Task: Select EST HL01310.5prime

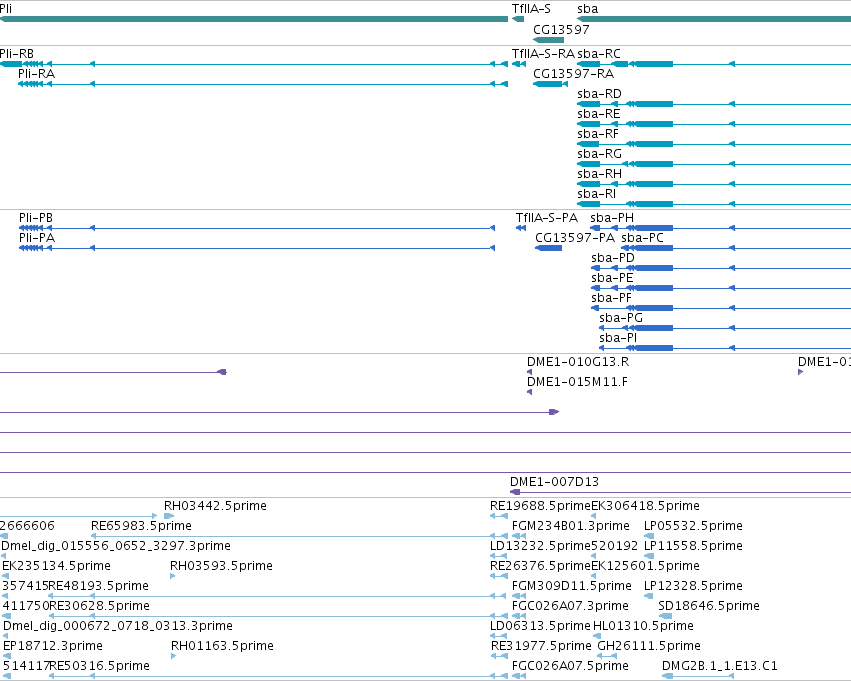Action: [x=643, y=627]
